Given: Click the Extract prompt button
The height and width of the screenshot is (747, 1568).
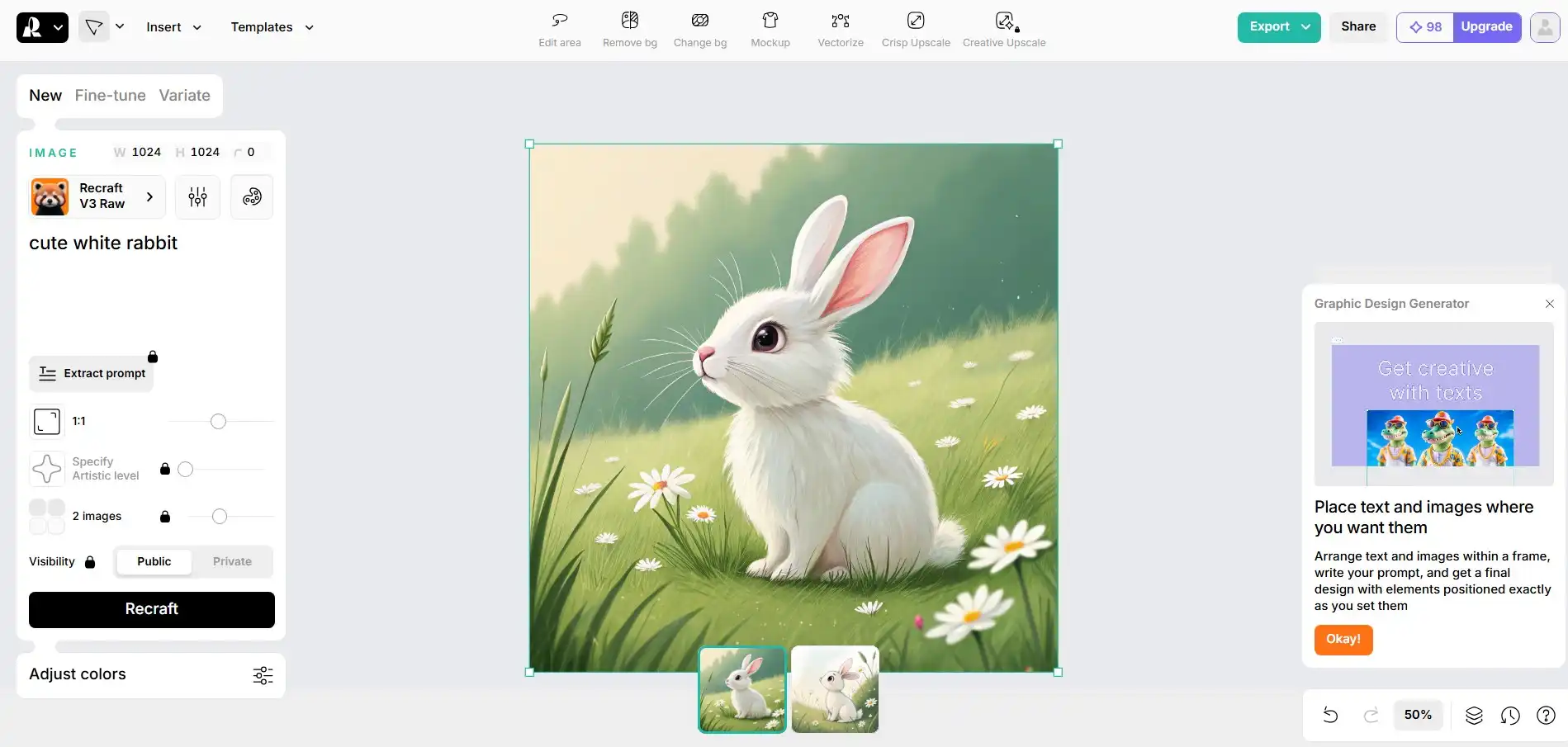Looking at the screenshot, I should (92, 374).
